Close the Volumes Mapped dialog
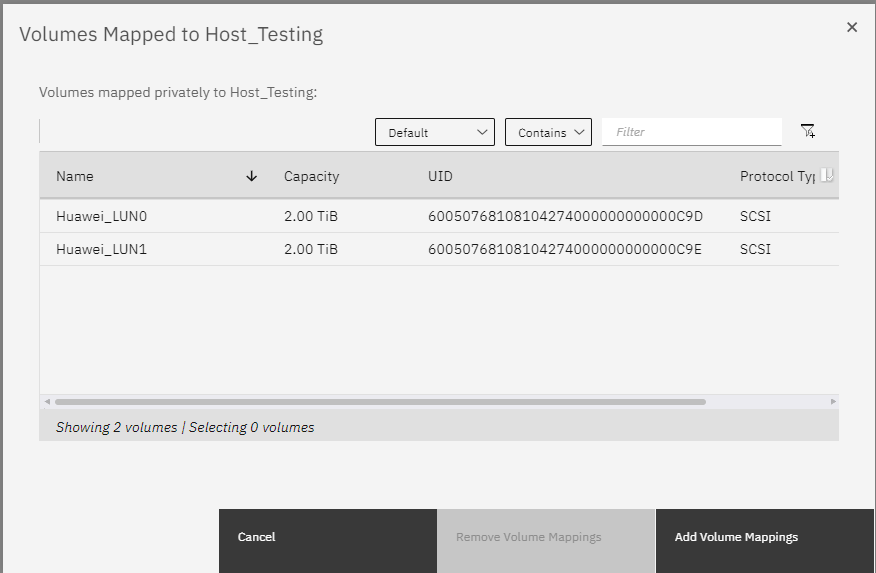876x573 pixels. 852,28
